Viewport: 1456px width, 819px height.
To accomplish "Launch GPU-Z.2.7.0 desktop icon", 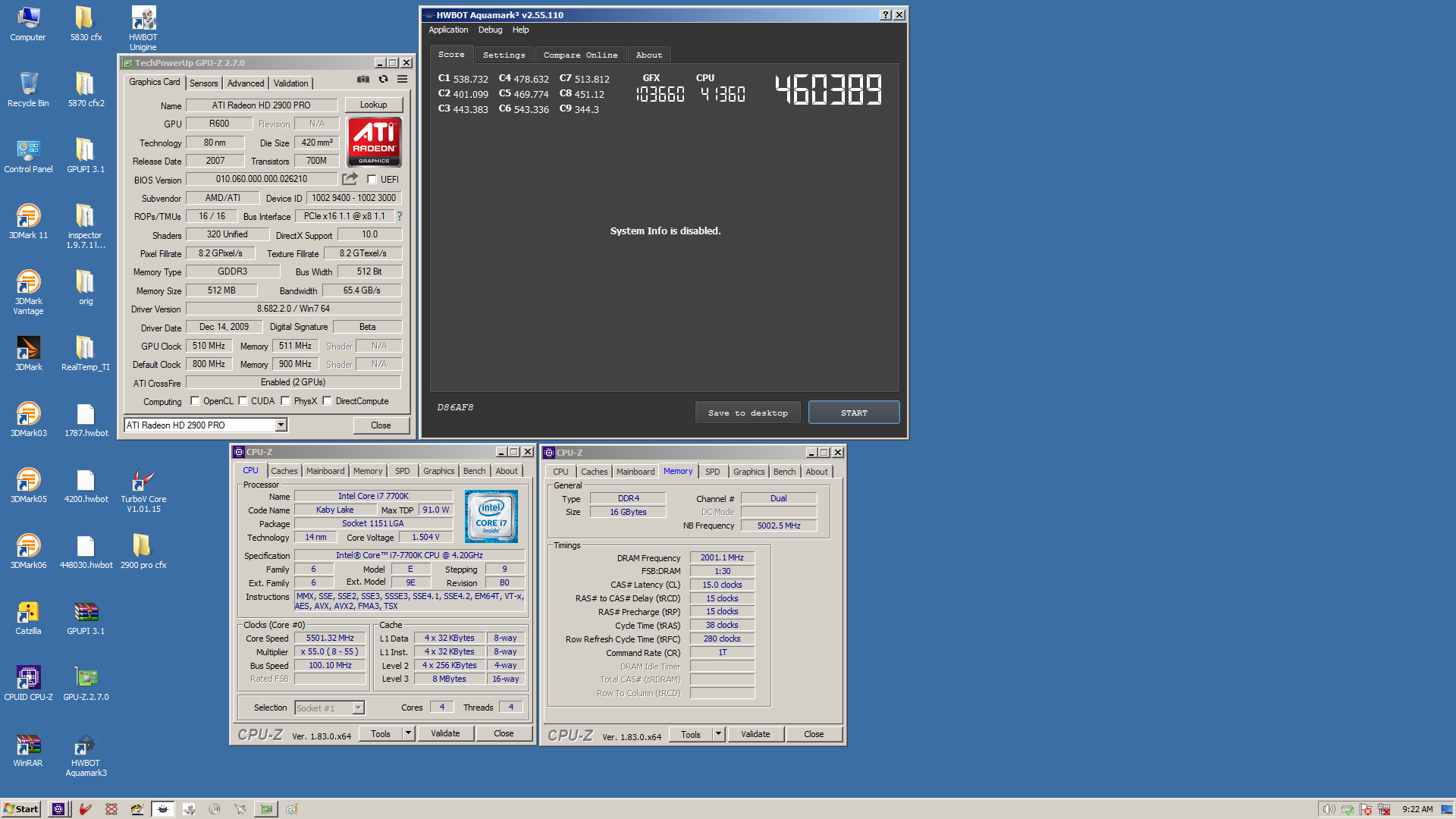I will point(86,683).
